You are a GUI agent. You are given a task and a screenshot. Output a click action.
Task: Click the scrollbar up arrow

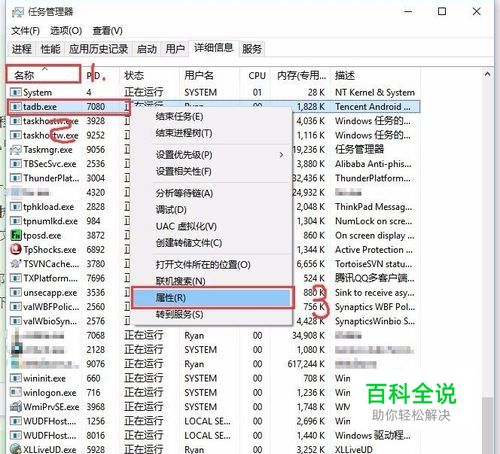pyautogui.click(x=487, y=74)
